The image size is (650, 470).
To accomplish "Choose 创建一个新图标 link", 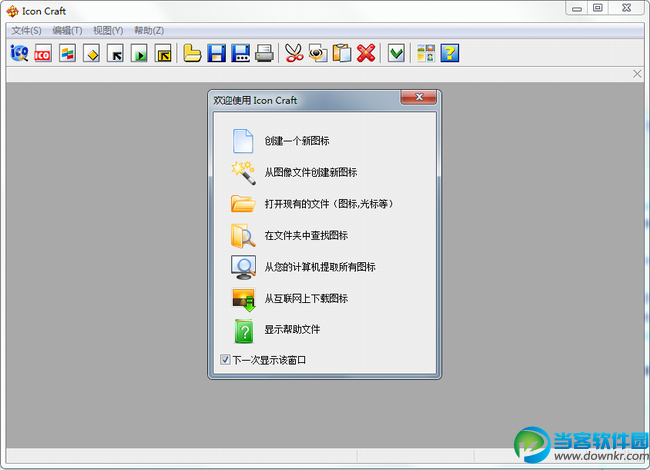I will [297, 141].
